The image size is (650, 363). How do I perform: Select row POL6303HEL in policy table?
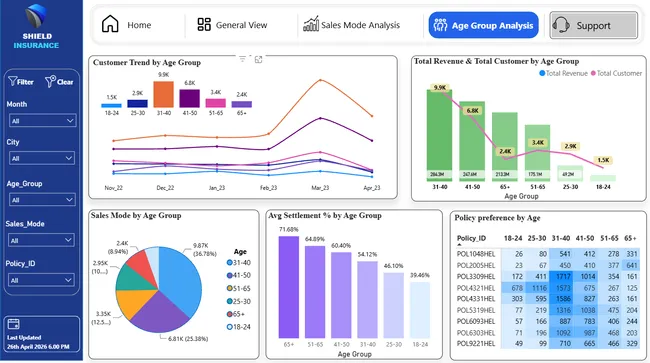(x=548, y=333)
